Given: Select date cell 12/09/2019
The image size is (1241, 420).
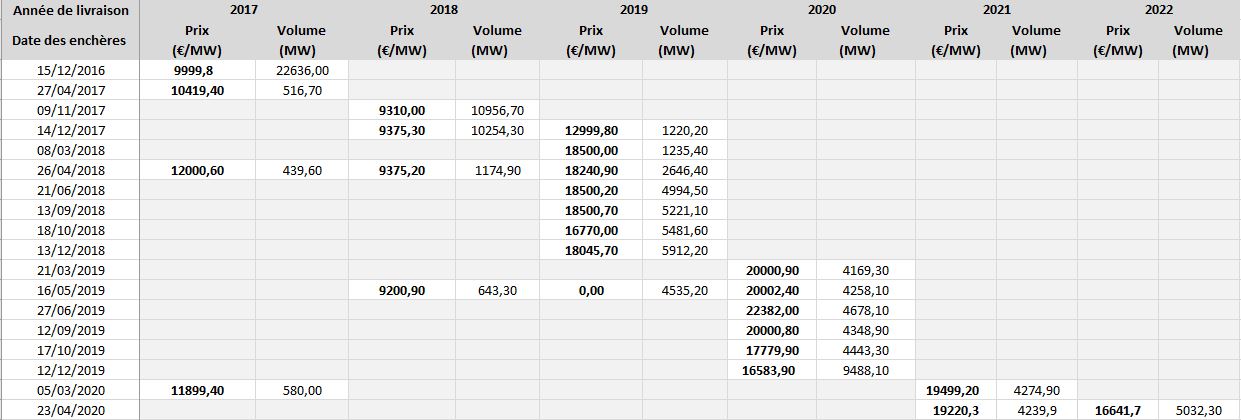Looking at the screenshot, I should pyautogui.click(x=70, y=330).
